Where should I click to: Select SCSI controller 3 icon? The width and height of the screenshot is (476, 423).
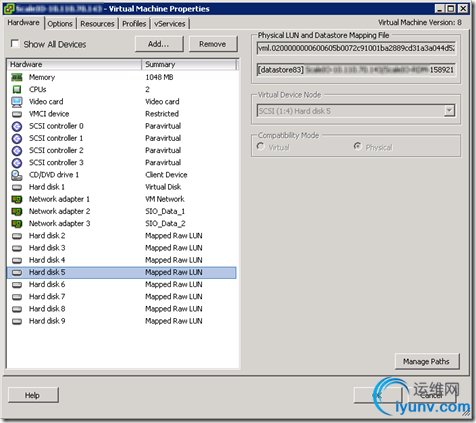pyautogui.click(x=17, y=163)
